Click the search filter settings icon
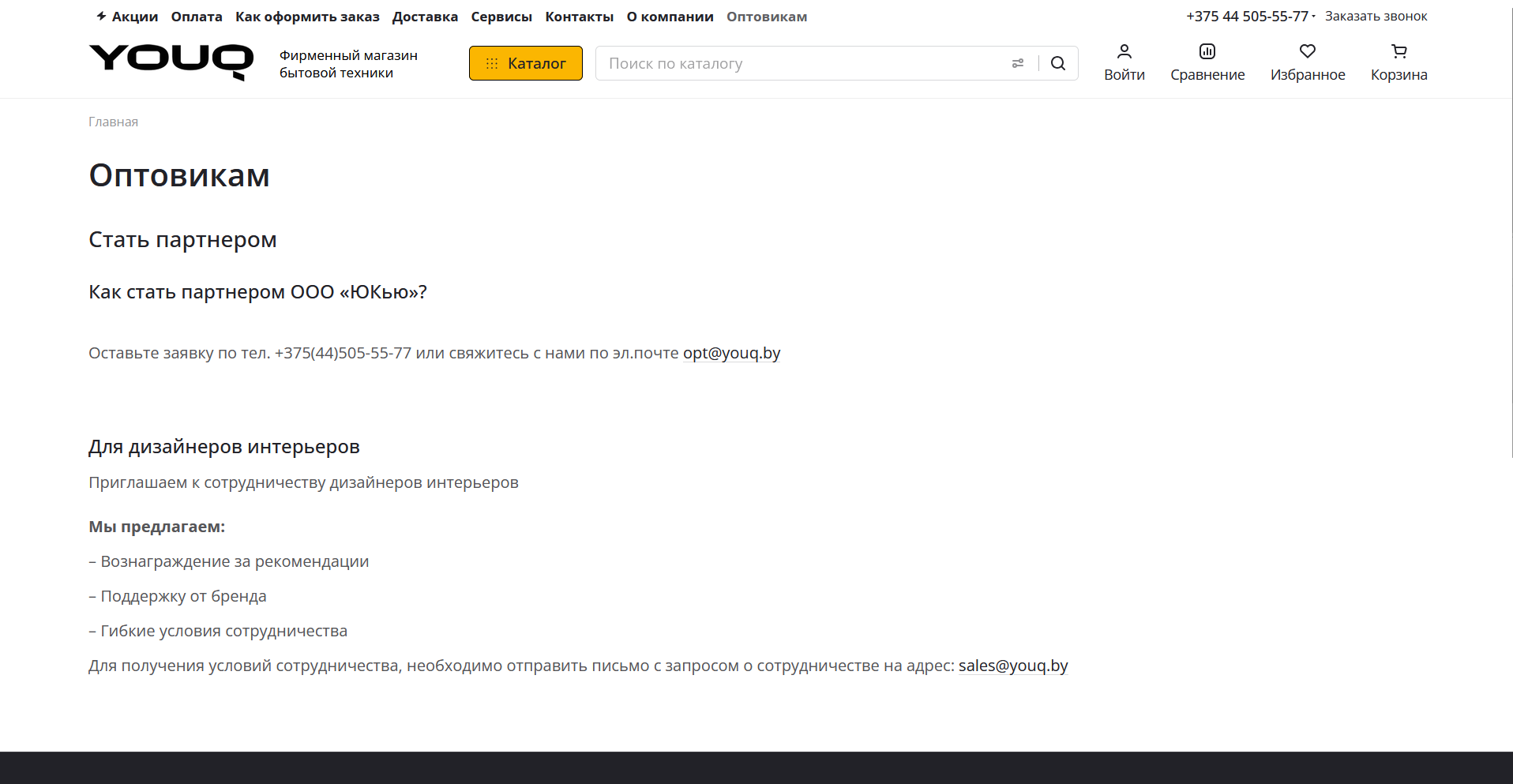The width and height of the screenshot is (1513, 784). point(1018,63)
